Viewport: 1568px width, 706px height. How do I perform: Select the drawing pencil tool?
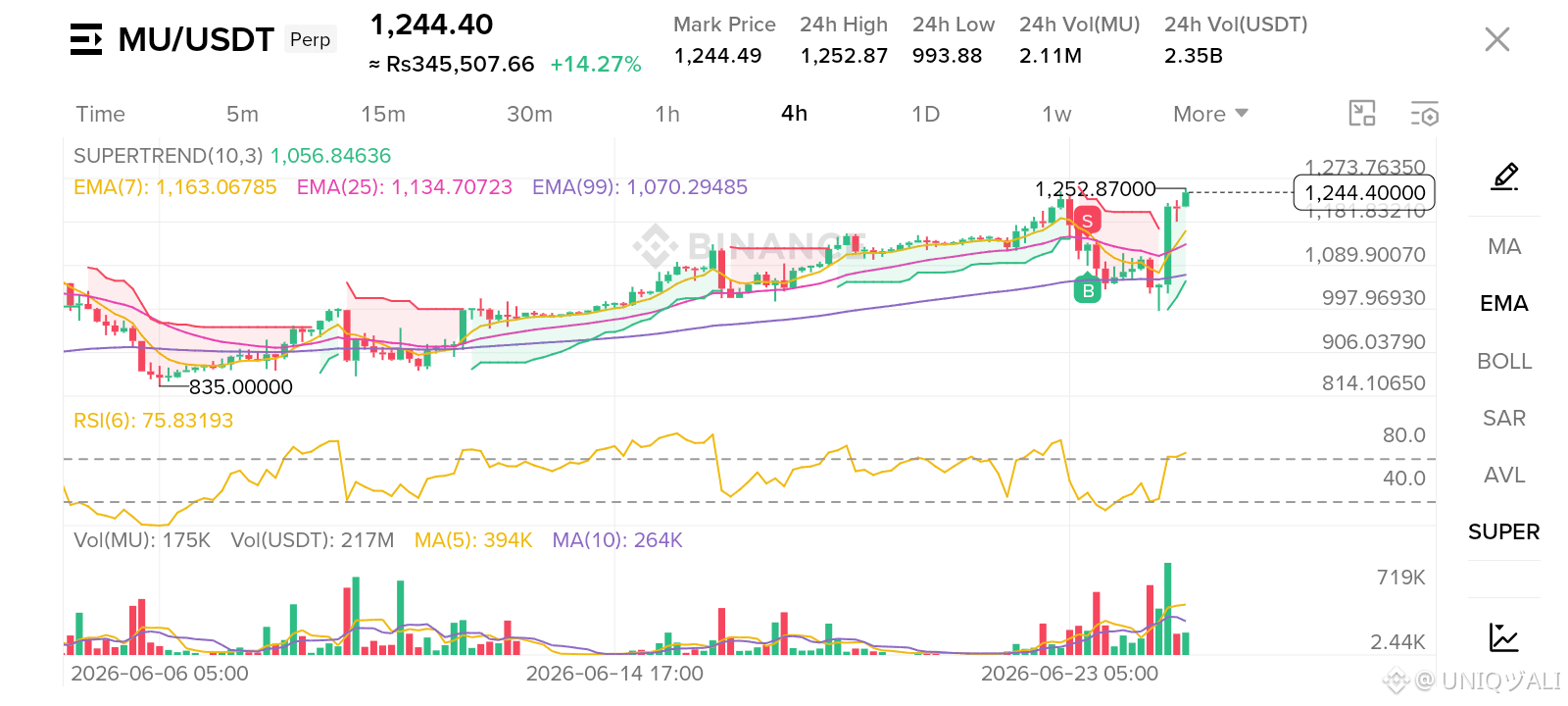(x=1504, y=176)
